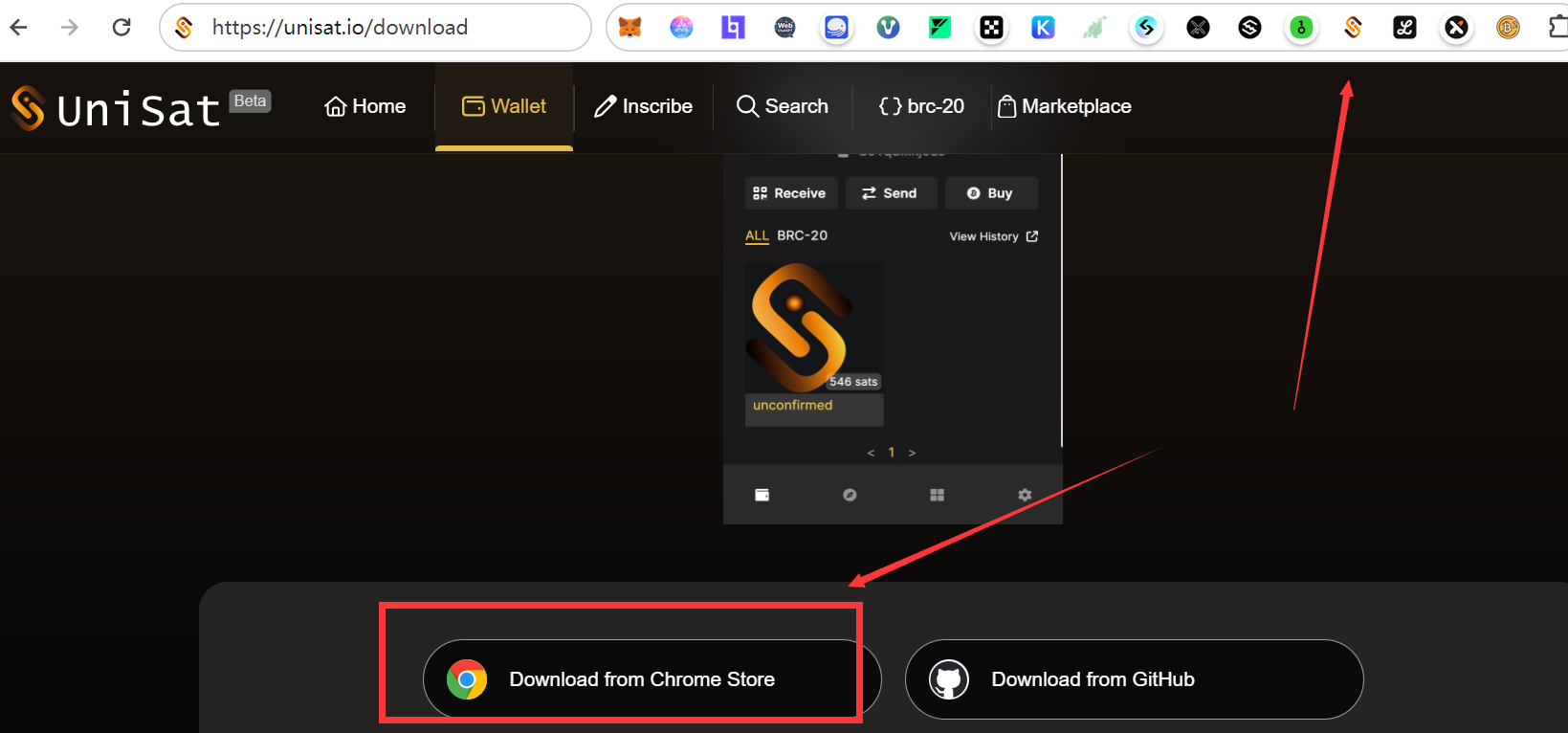
Task: Open the green keyhole extension icon
Action: click(1301, 28)
